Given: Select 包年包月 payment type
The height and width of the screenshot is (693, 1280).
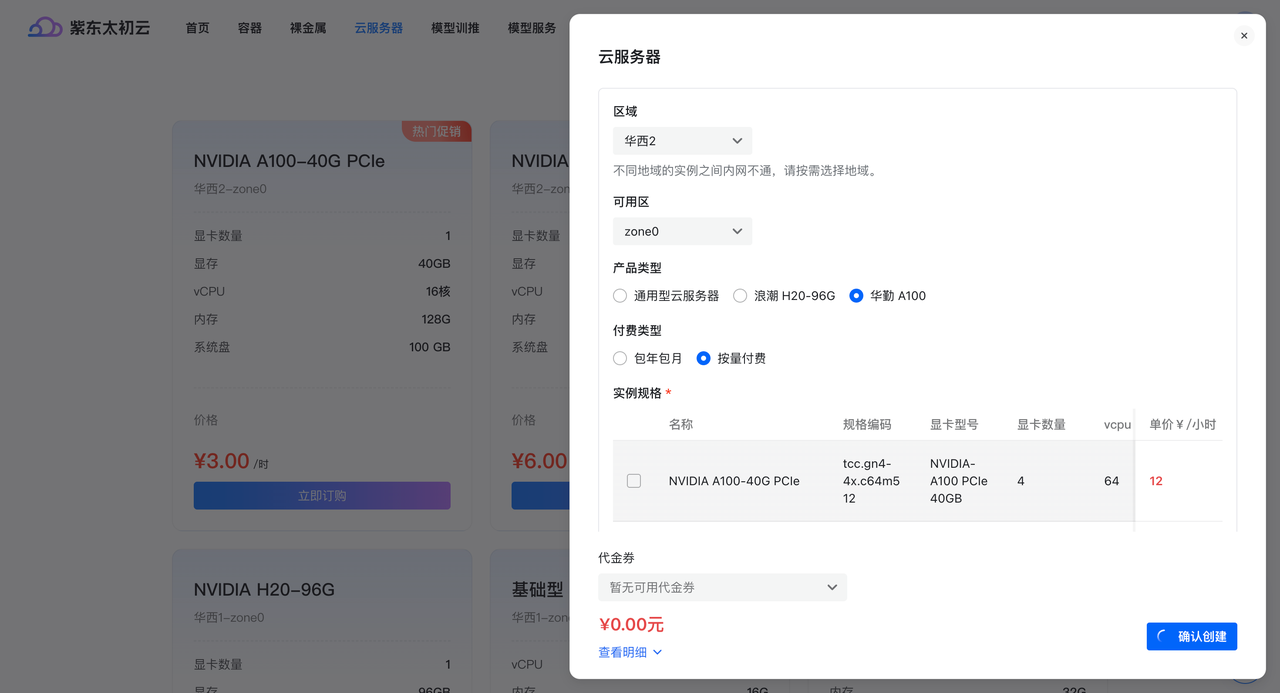Looking at the screenshot, I should [x=619, y=358].
